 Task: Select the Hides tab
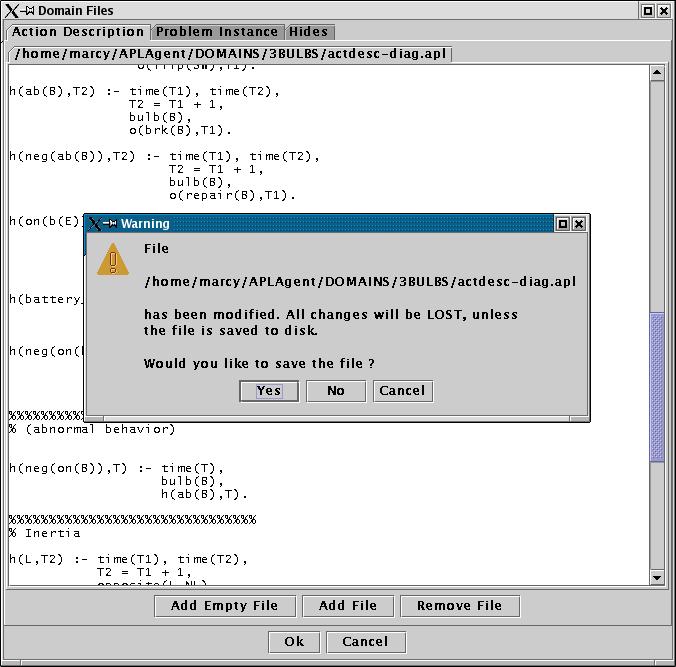(308, 32)
